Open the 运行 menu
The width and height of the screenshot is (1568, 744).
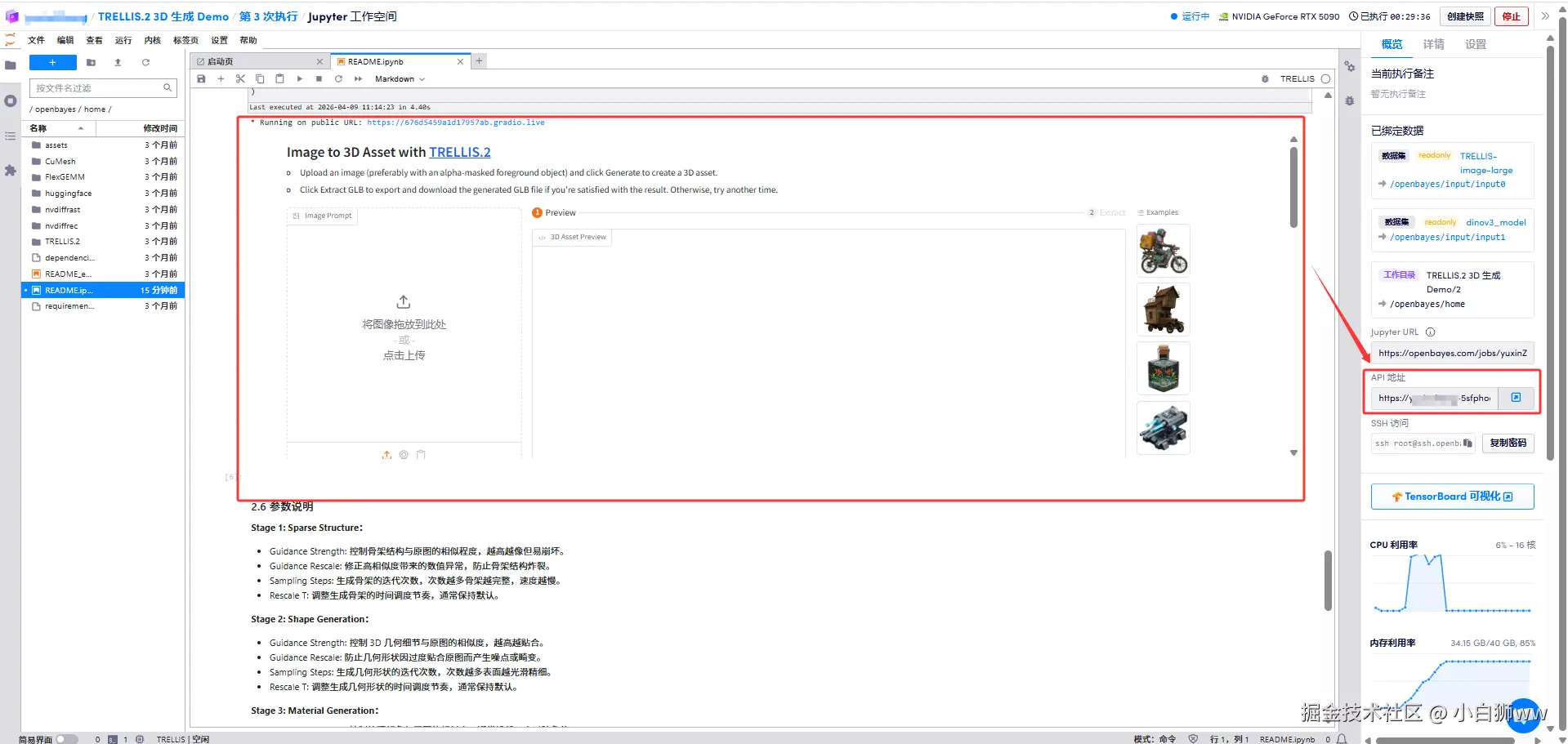coord(123,40)
